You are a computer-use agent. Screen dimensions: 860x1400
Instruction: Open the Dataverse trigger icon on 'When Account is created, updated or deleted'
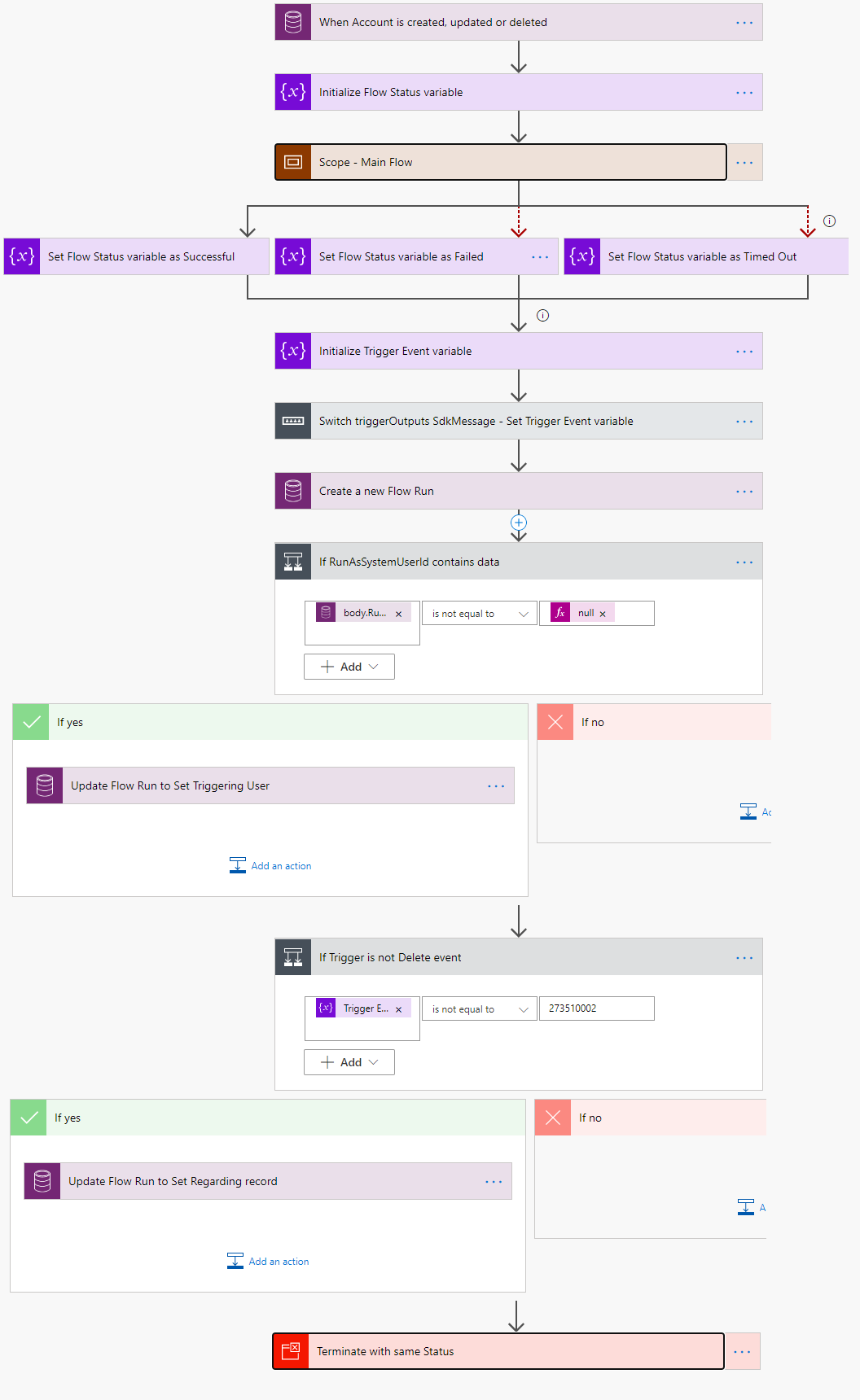(x=292, y=22)
